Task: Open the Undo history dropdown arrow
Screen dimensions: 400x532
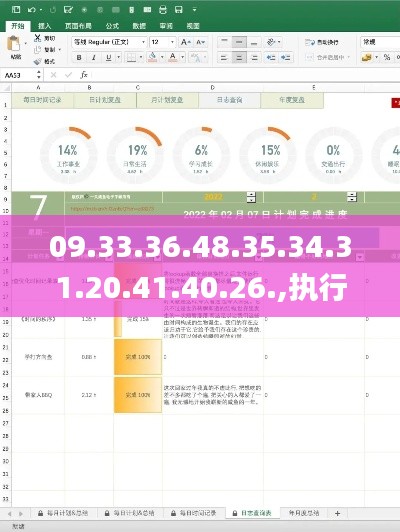Action: [41, 10]
